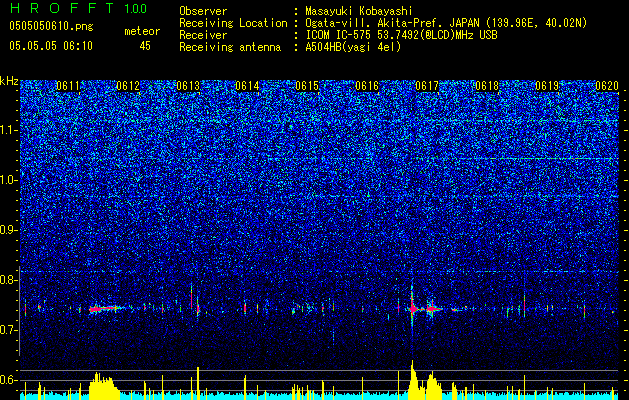
Task: Click the 1.1 kHz axis label
Action: tap(8, 130)
